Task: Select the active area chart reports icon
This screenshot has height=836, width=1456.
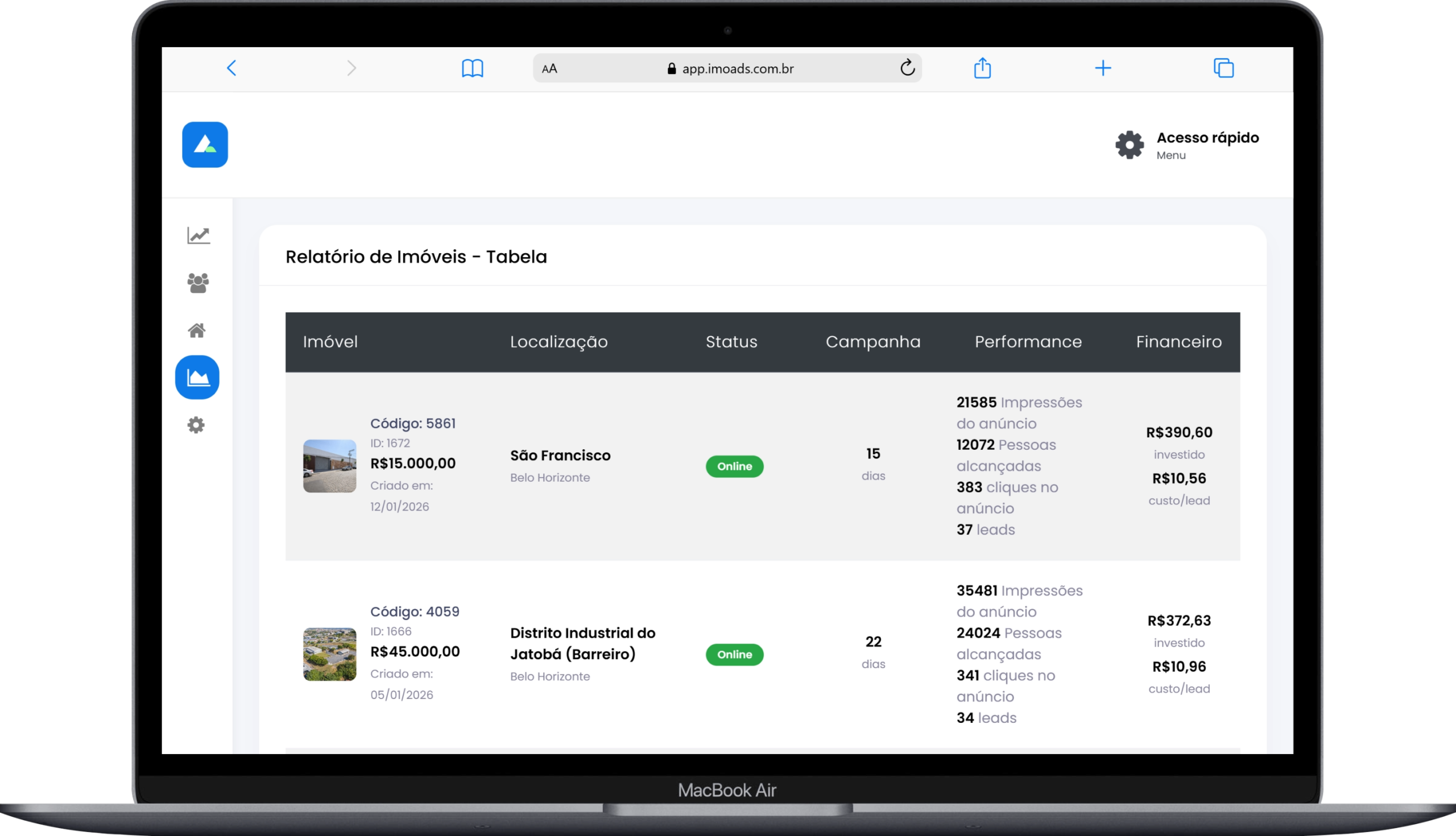Action: tap(197, 377)
